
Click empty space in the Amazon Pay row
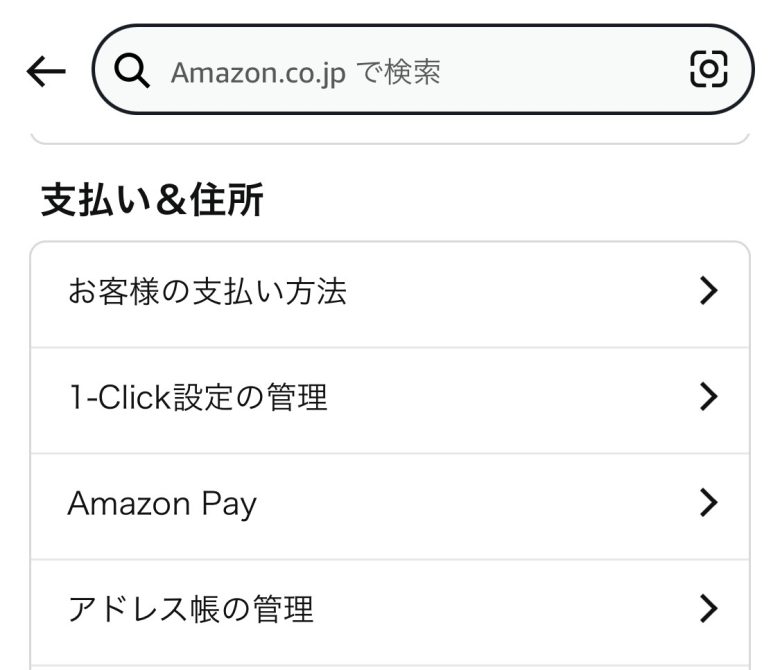point(480,504)
